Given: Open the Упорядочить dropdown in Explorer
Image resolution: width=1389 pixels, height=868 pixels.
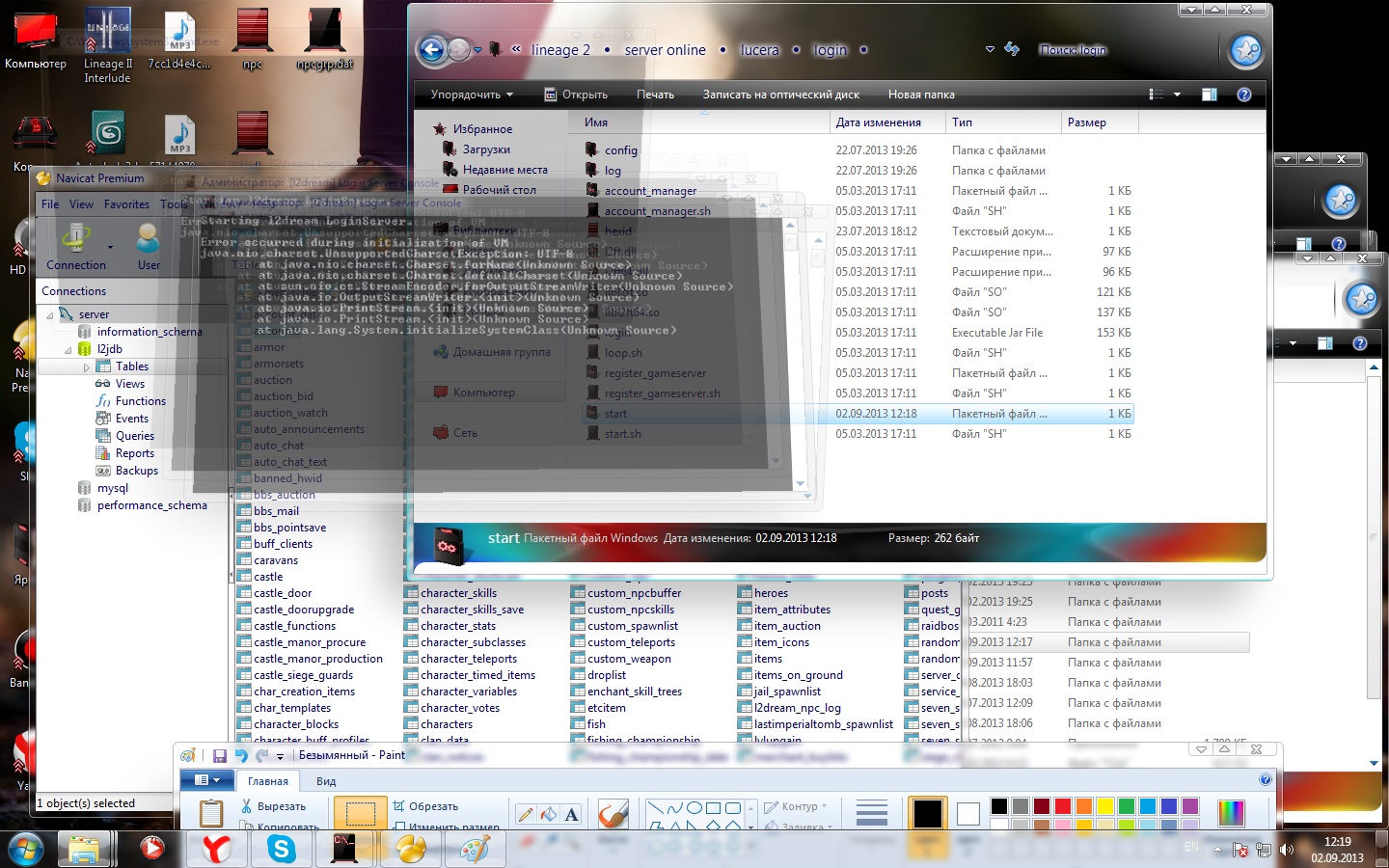Looking at the screenshot, I should tap(472, 95).
